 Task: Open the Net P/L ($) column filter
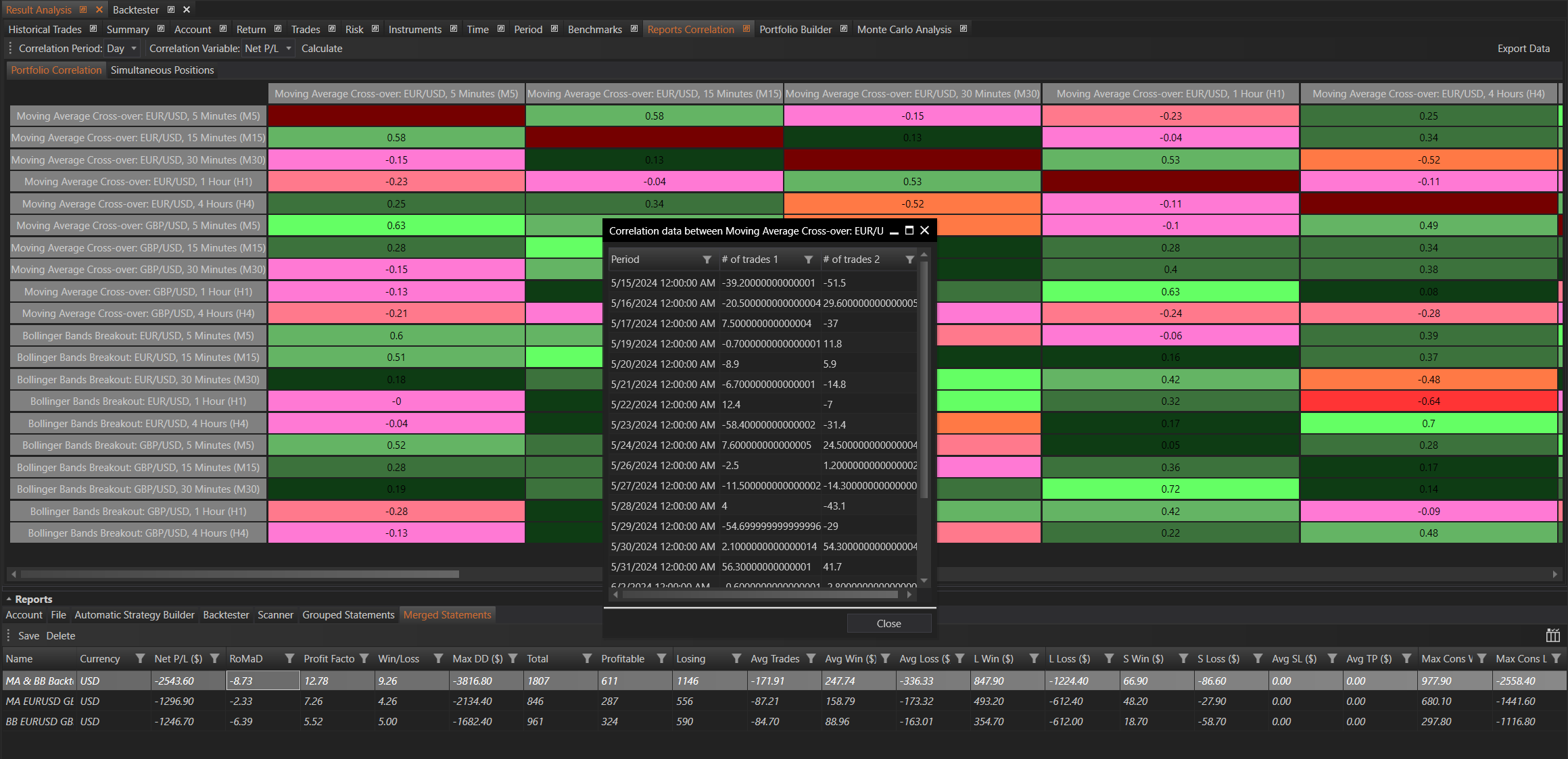214,658
